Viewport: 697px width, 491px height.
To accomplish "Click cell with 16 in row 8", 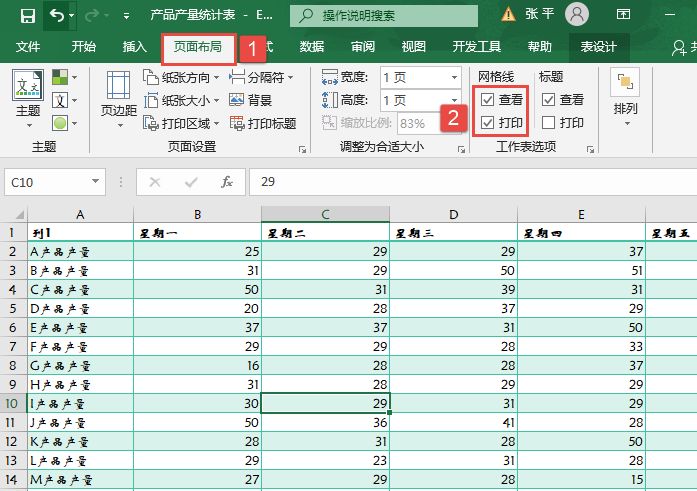I will 197,365.
